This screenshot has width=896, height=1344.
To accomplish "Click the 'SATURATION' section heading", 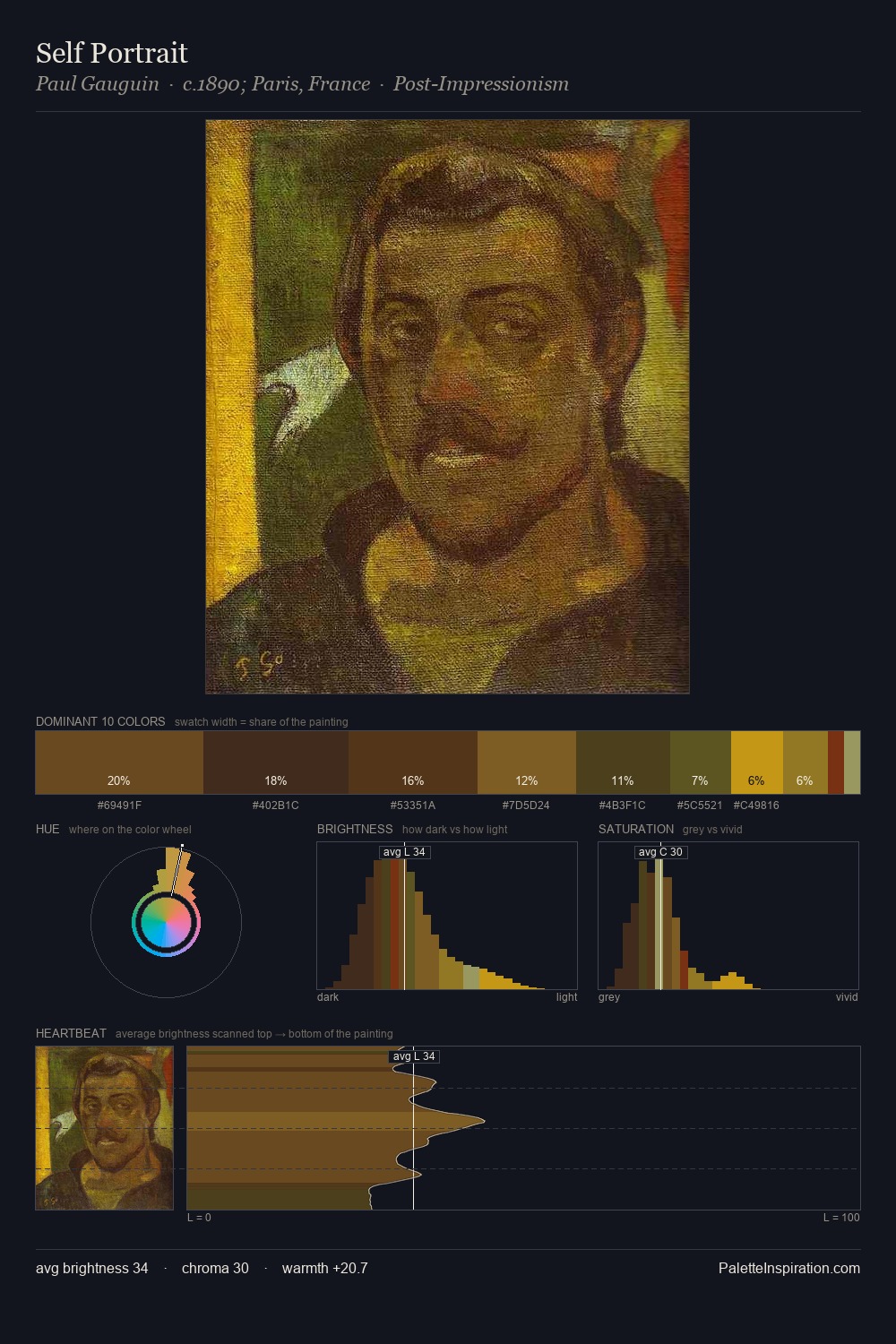I will [636, 829].
